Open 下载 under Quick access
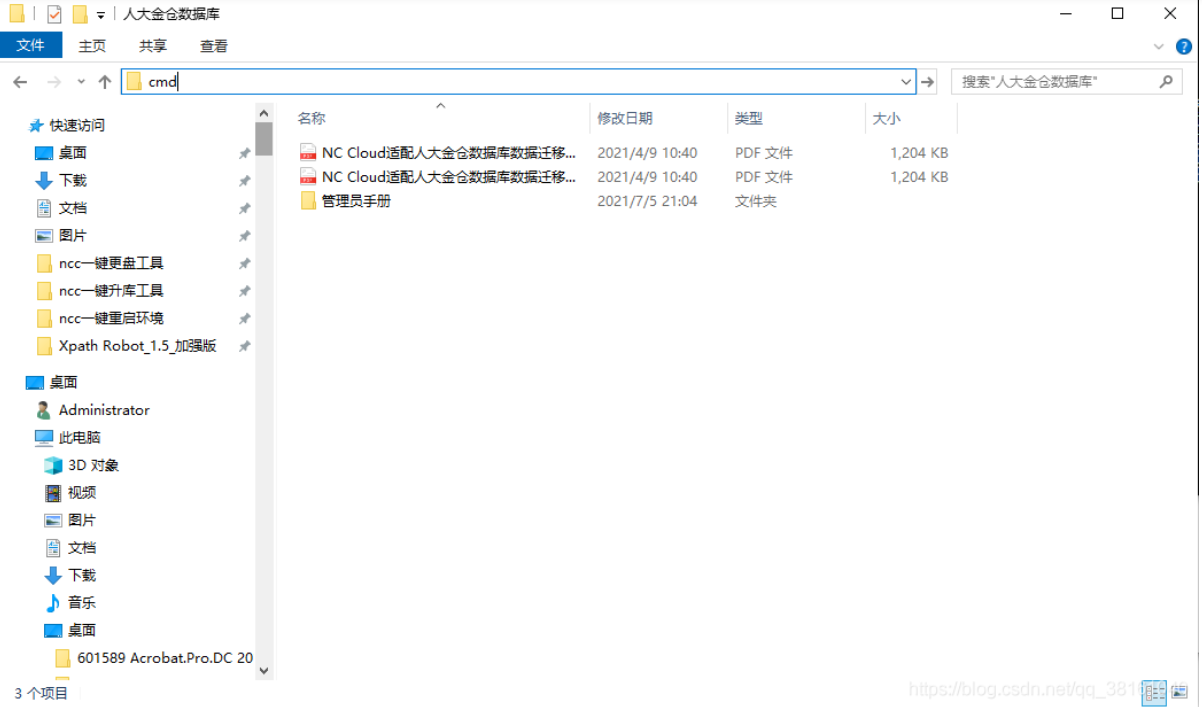The image size is (1202, 707). [x=72, y=180]
